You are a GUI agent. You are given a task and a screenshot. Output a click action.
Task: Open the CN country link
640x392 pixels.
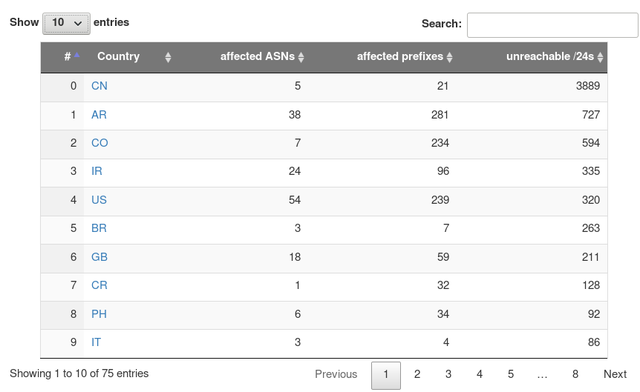pos(99,86)
